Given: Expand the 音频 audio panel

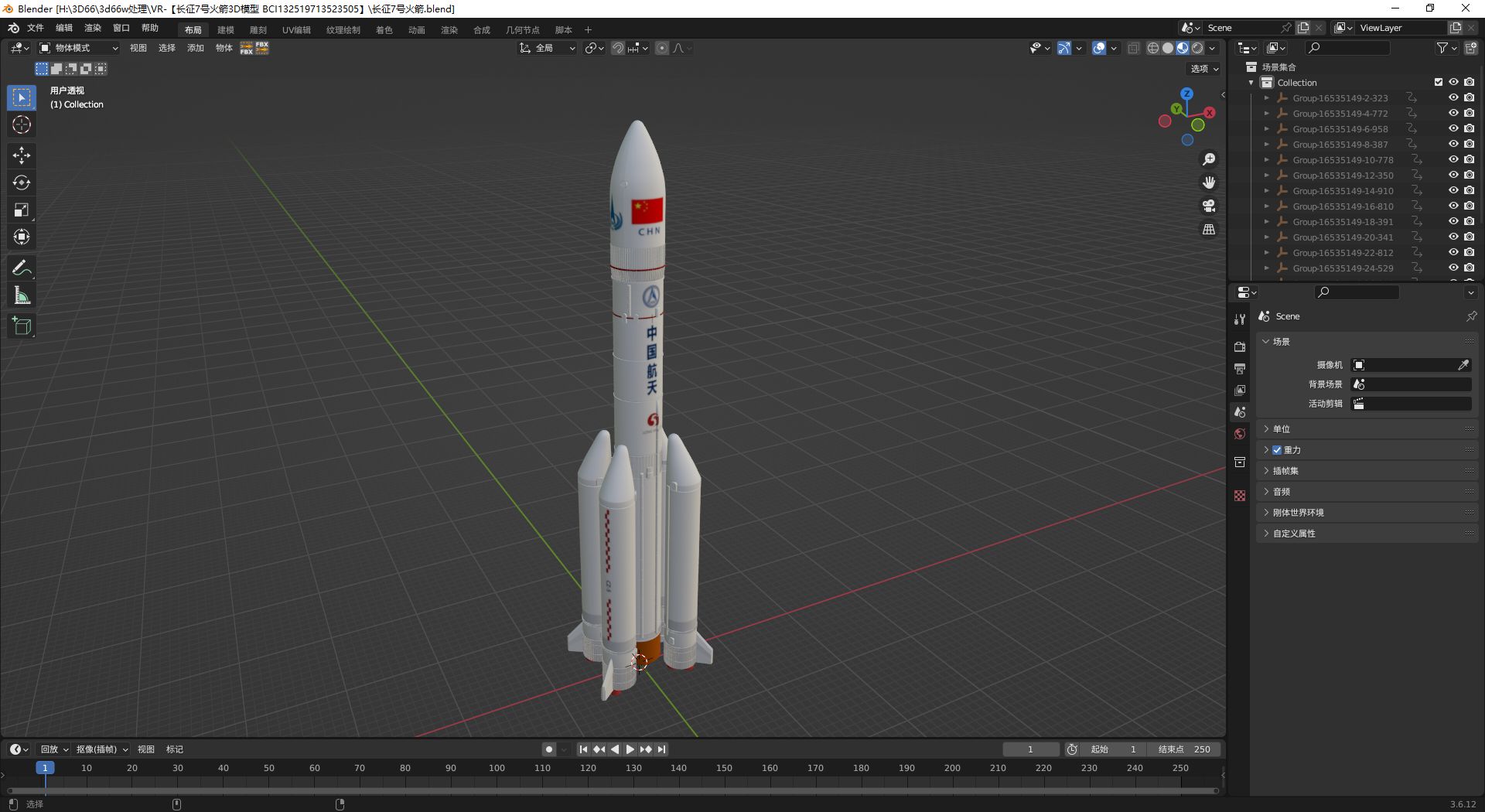Looking at the screenshot, I should point(1367,492).
